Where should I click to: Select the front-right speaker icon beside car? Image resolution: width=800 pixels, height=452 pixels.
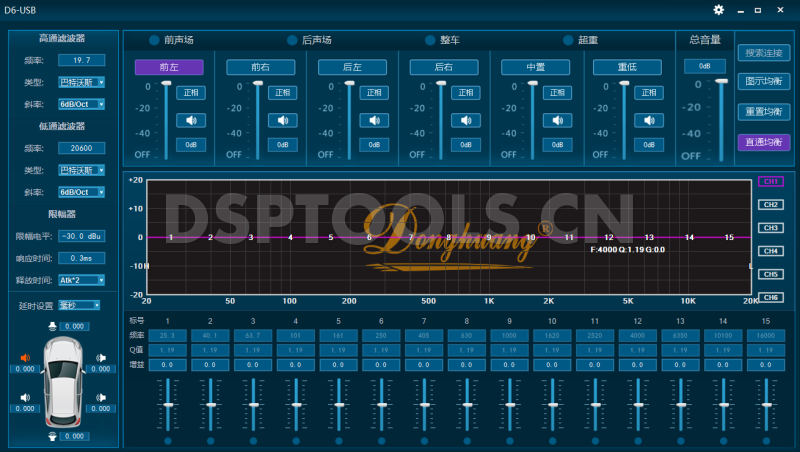tap(100, 358)
